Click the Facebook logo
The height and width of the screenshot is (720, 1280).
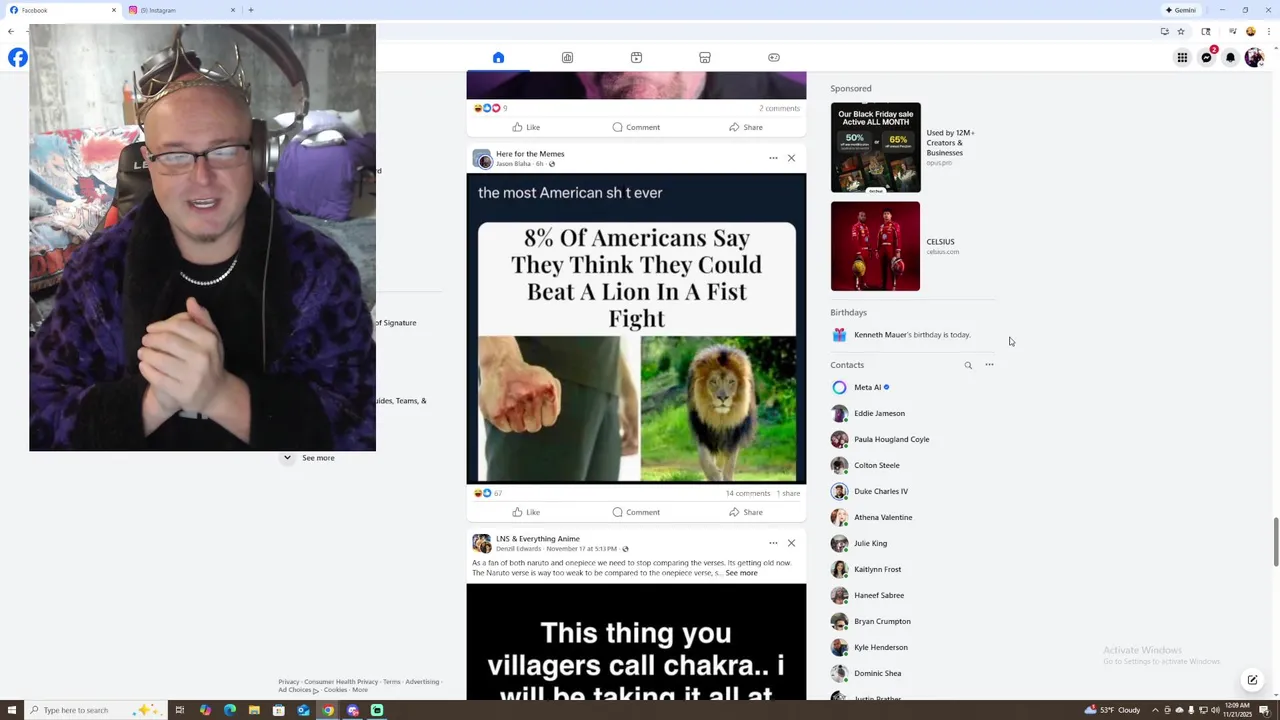(x=18, y=58)
